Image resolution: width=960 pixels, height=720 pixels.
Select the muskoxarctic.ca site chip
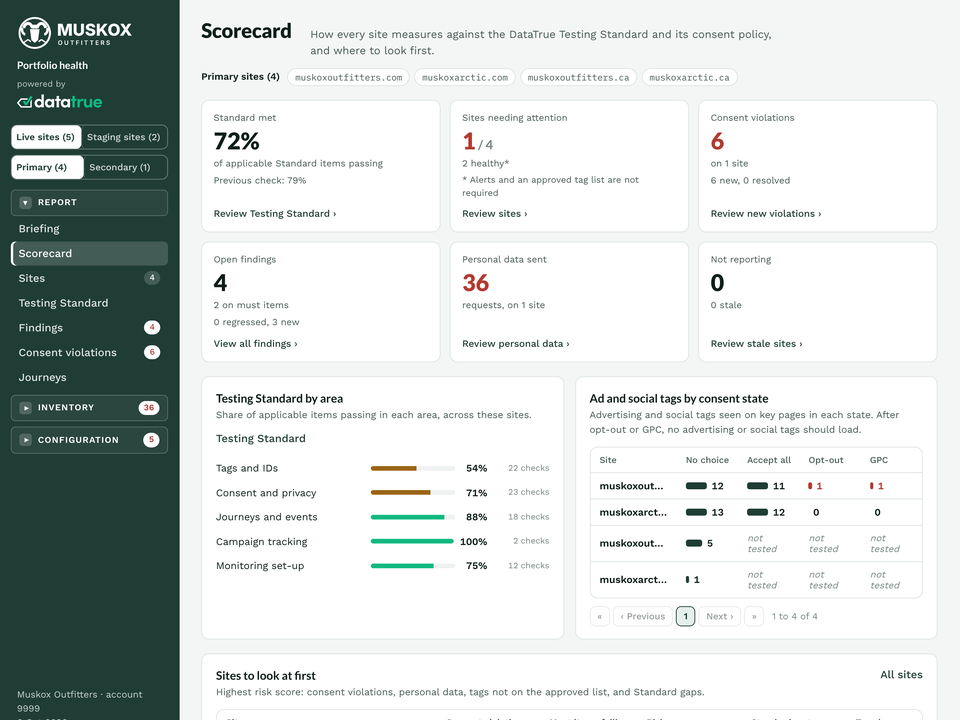(x=689, y=78)
